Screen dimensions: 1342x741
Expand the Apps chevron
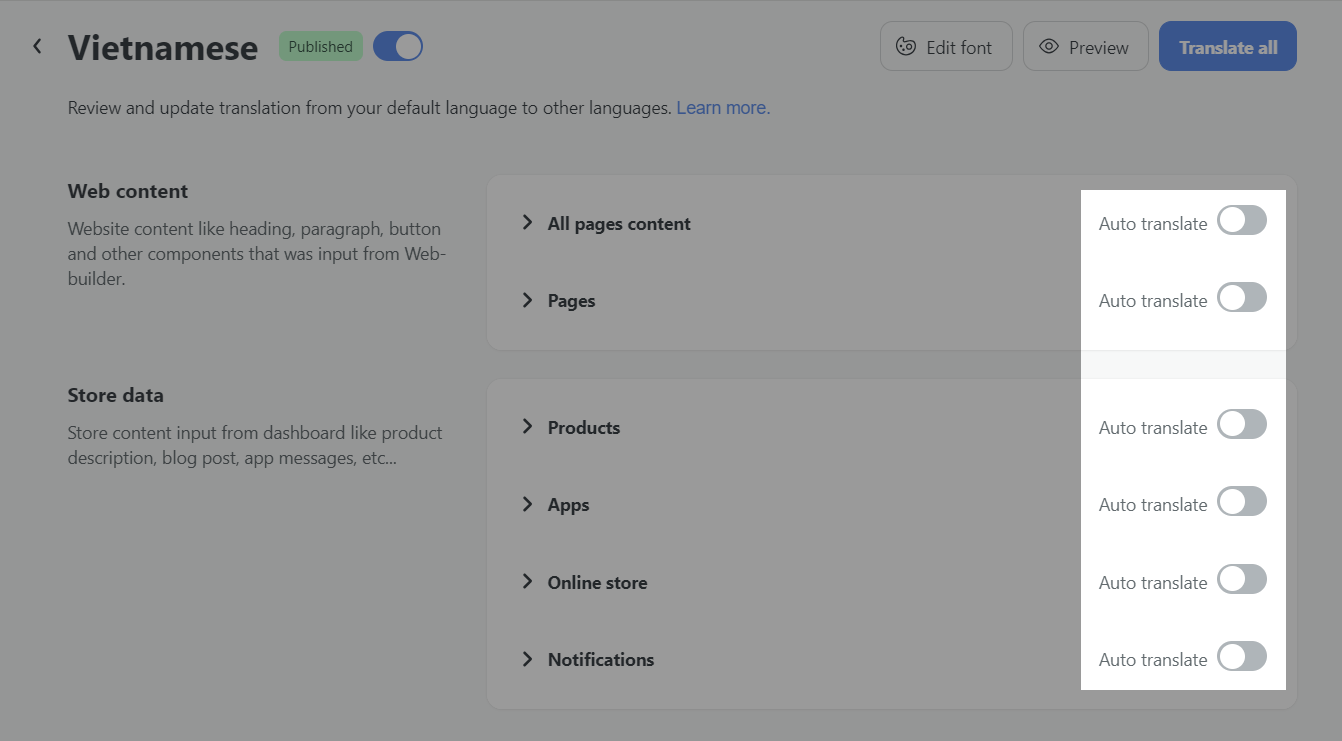point(527,503)
